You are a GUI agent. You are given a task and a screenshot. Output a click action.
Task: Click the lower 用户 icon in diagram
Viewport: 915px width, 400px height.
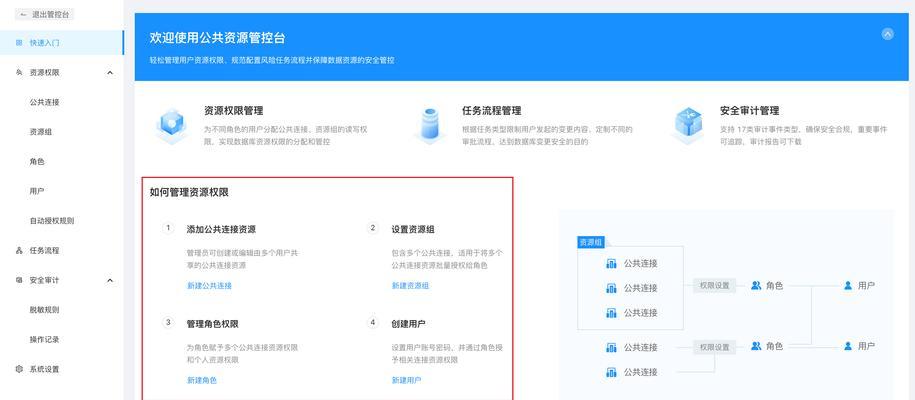click(848, 346)
